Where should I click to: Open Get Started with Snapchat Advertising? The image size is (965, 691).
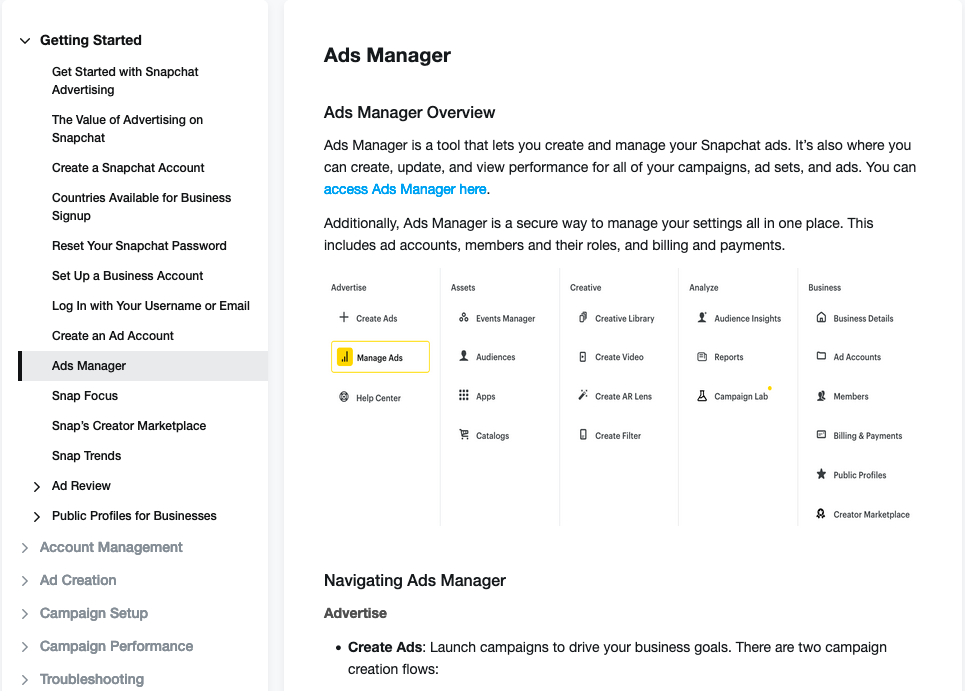point(125,81)
